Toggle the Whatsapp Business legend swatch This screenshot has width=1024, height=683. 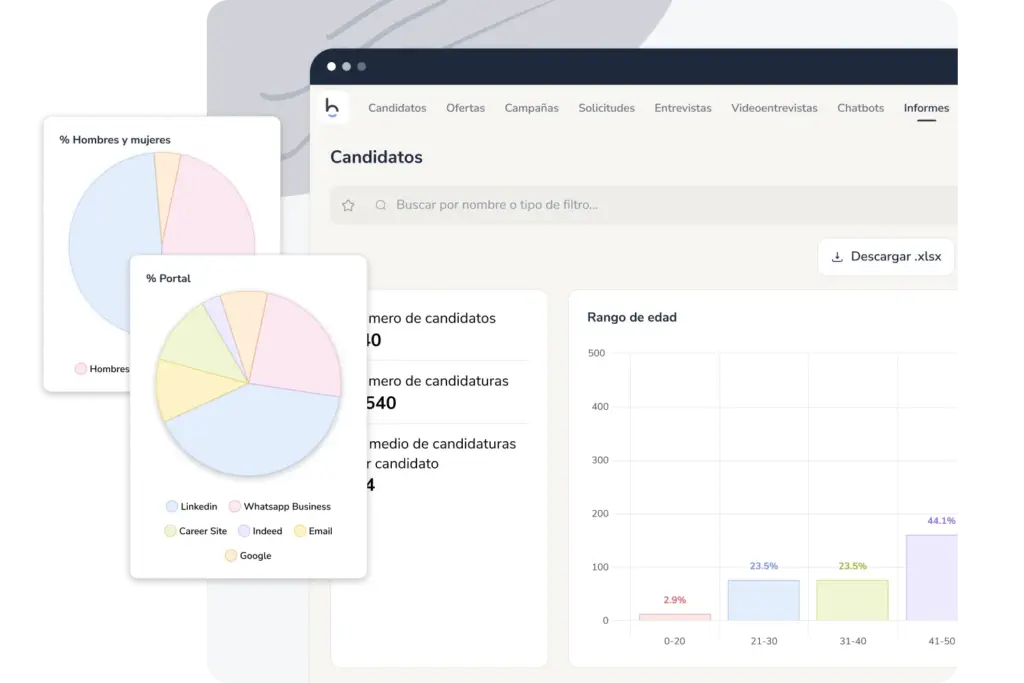pyautogui.click(x=234, y=506)
